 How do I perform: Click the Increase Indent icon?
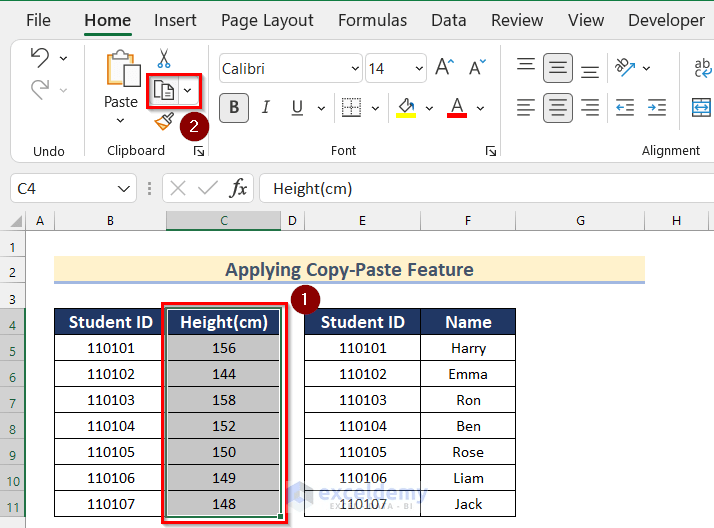pyautogui.click(x=657, y=108)
